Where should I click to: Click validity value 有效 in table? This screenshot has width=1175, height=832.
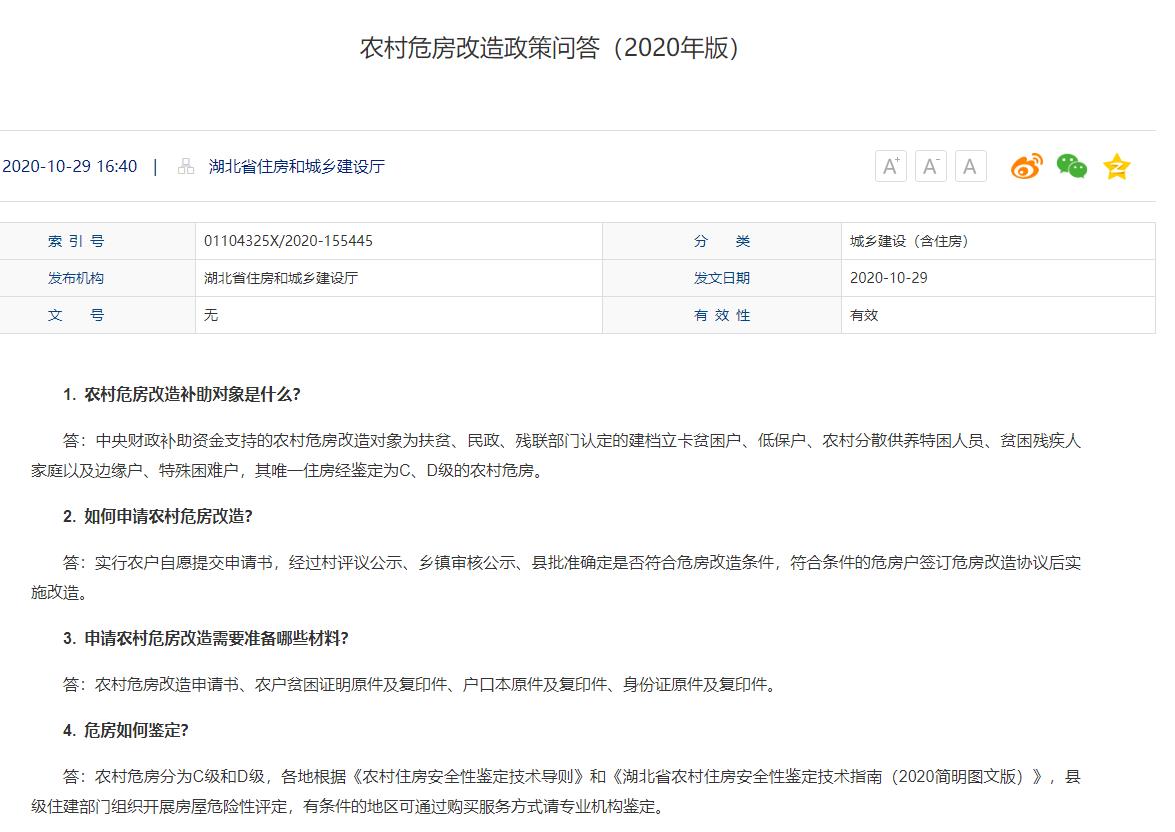pyautogui.click(x=864, y=315)
